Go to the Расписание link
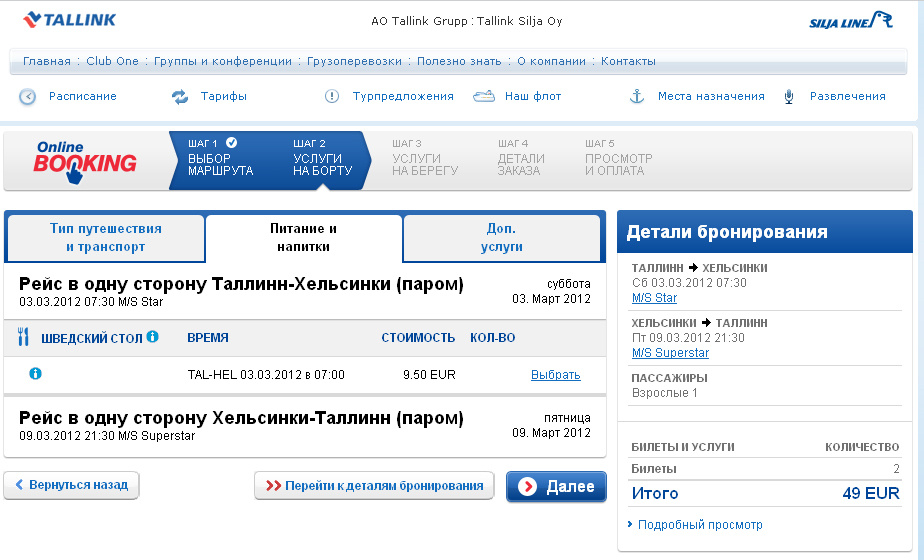The width and height of the screenshot is (924, 560). (82, 96)
